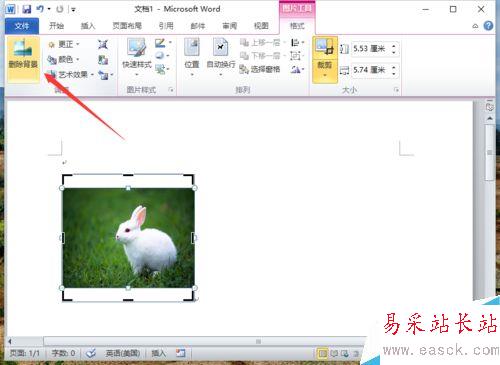
Task: Click the vertical scrollbar up arrow
Action: [489, 118]
